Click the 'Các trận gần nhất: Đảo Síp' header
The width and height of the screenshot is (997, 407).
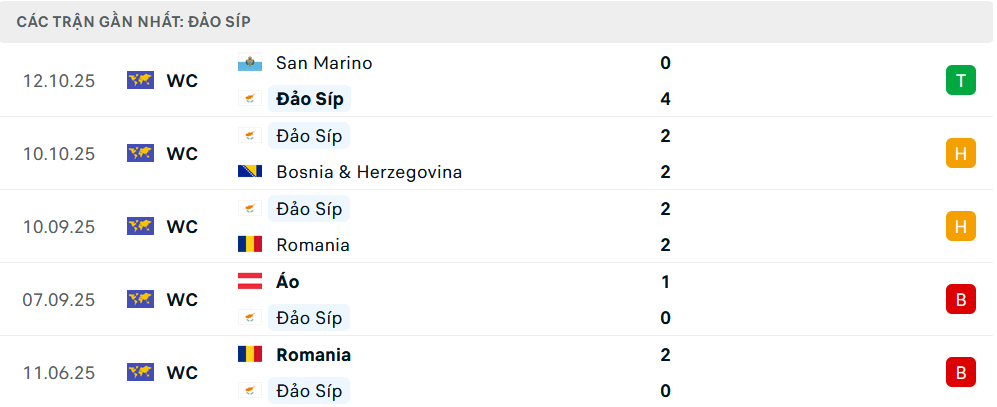pos(133,21)
